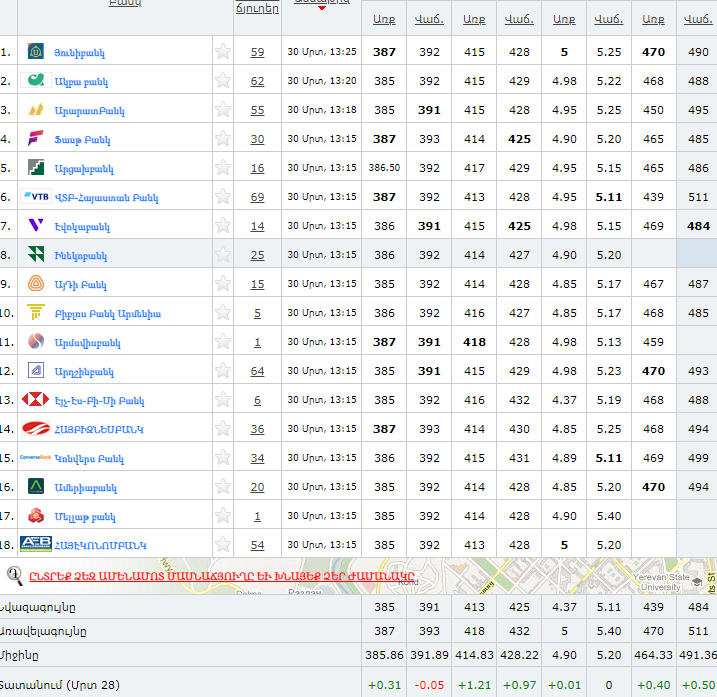This screenshot has height=697, width=717.
Task: Open ՎՏԲ-Հայաստան branches count 69
Action: click(257, 197)
